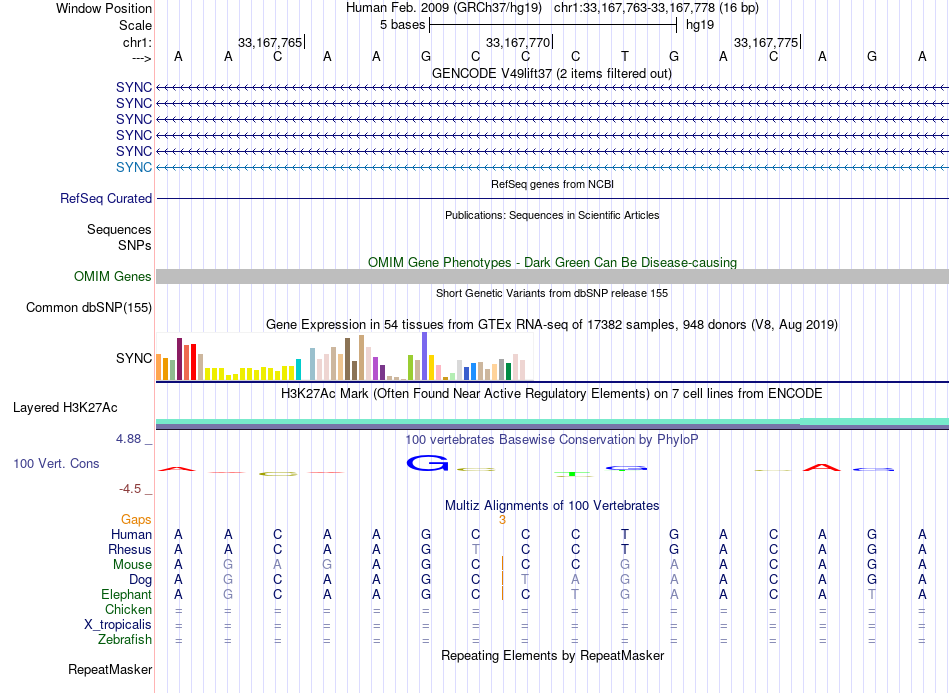
Task: Select the light-blue SYNC transcript label
Action: [x=134, y=167]
